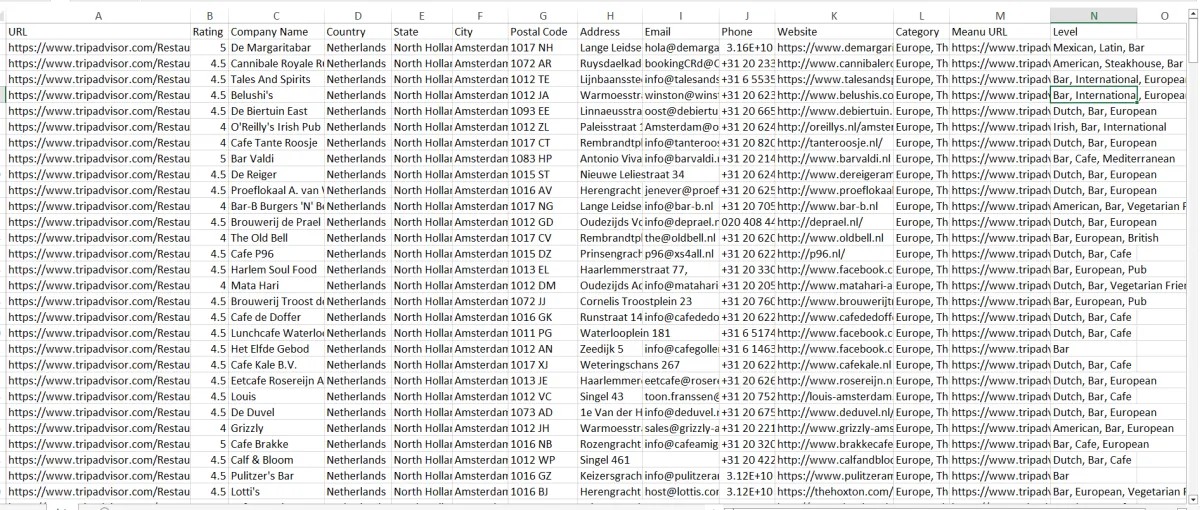This screenshot has width=1200, height=510.
Task: Select the 'http://deprael.nl/' website cell
Action: (x=834, y=222)
